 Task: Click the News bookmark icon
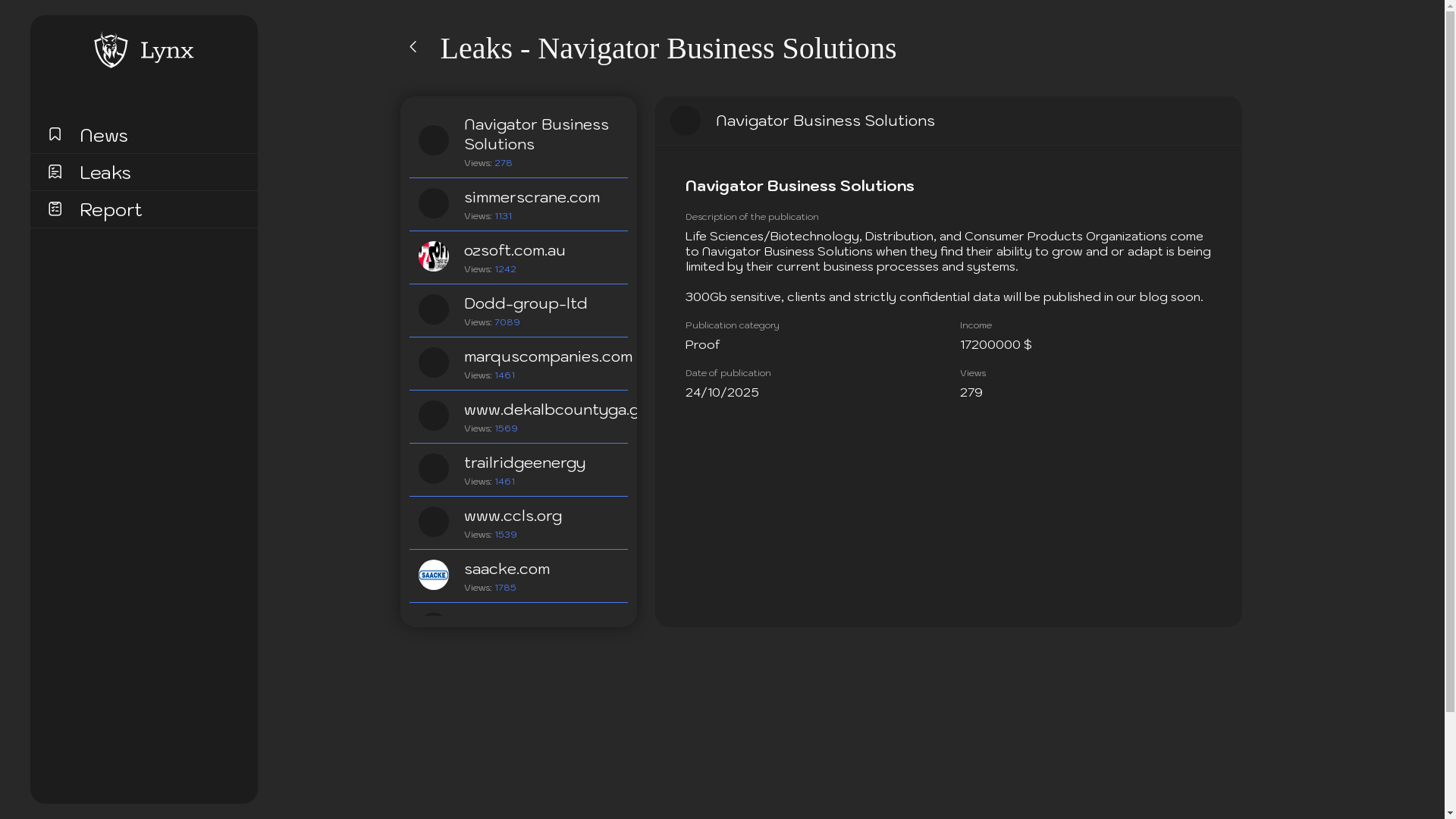point(55,134)
